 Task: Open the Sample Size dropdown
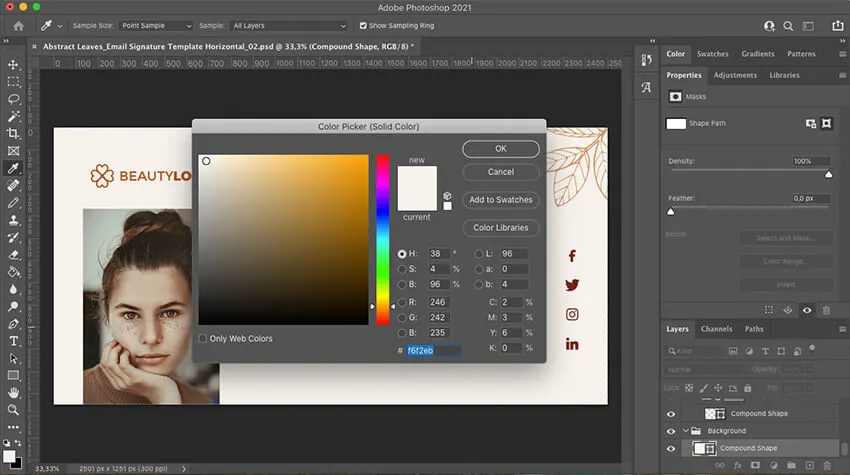(x=156, y=25)
